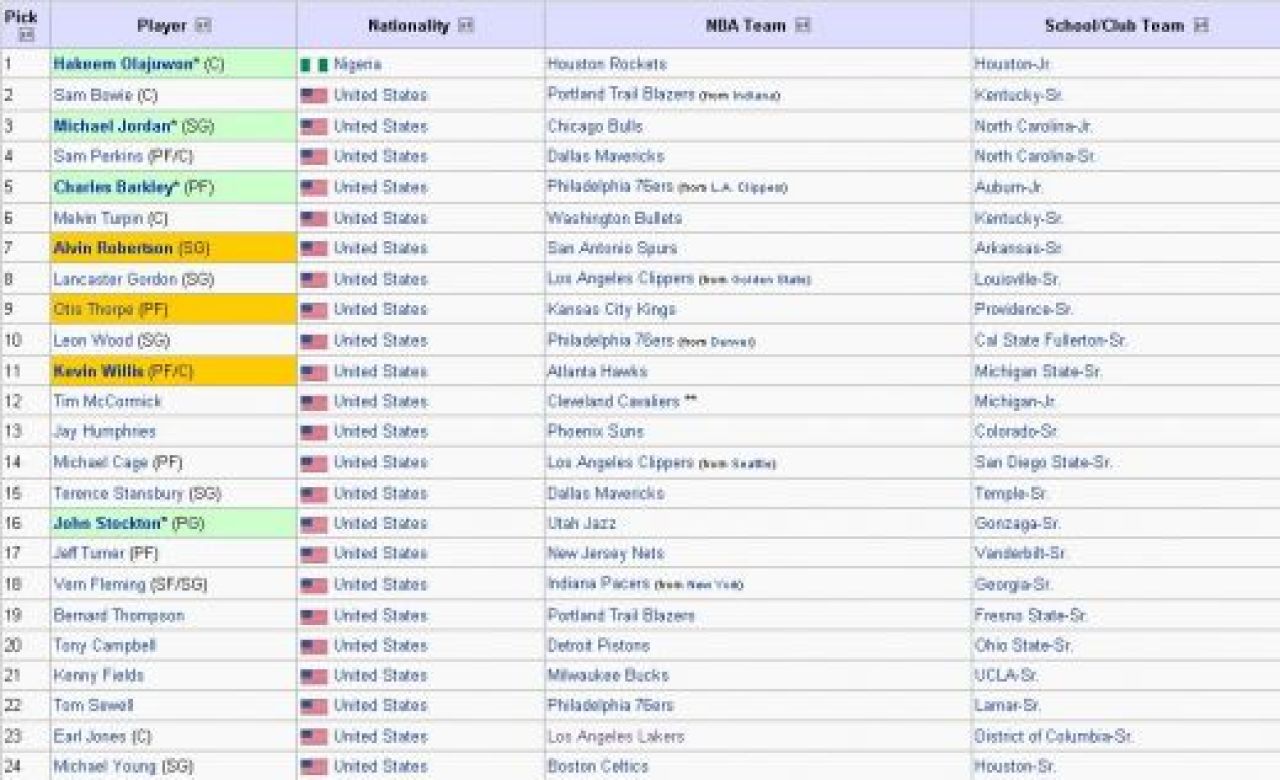1280x780 pixels.
Task: Click the US flag in Charles Barkley's row
Action: click(x=314, y=188)
